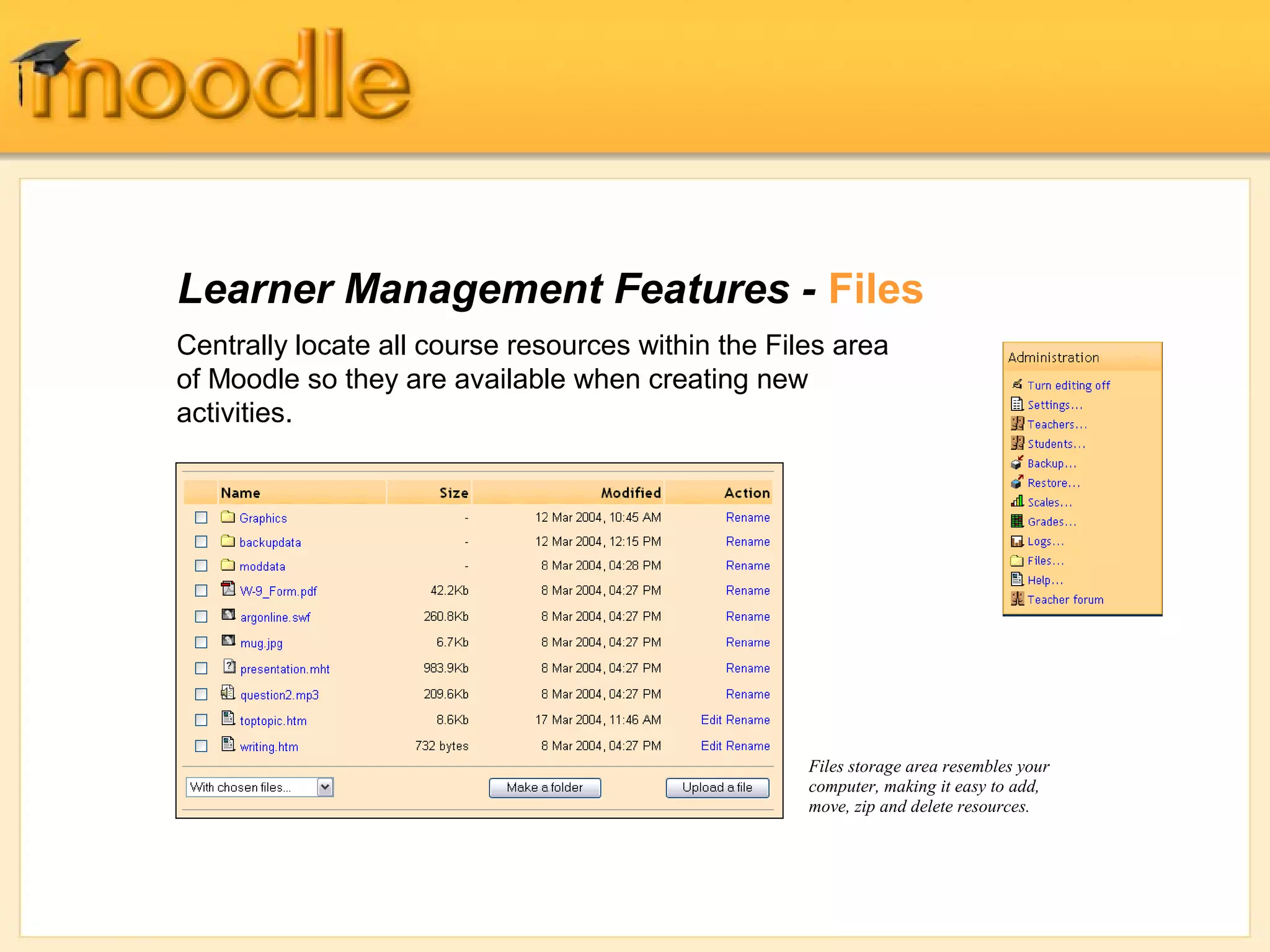Image resolution: width=1270 pixels, height=952 pixels.
Task: Click the Restore icon in Administration
Action: pyautogui.click(x=1017, y=482)
